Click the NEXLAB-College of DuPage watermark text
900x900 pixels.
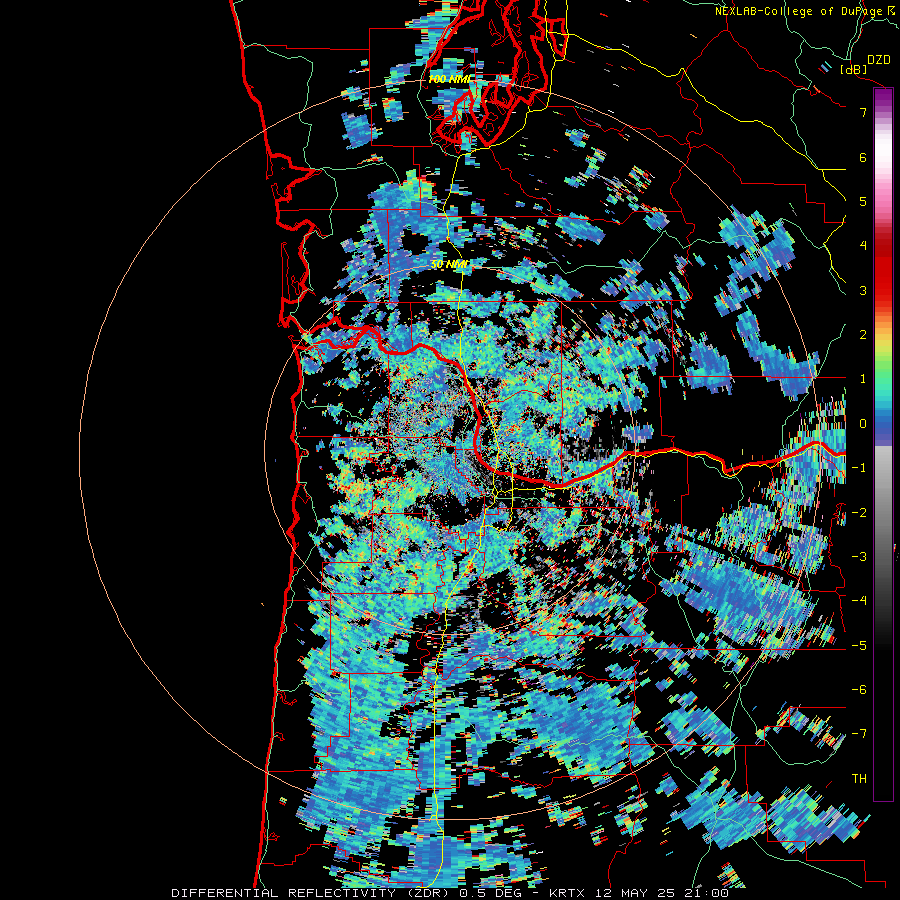click(800, 11)
